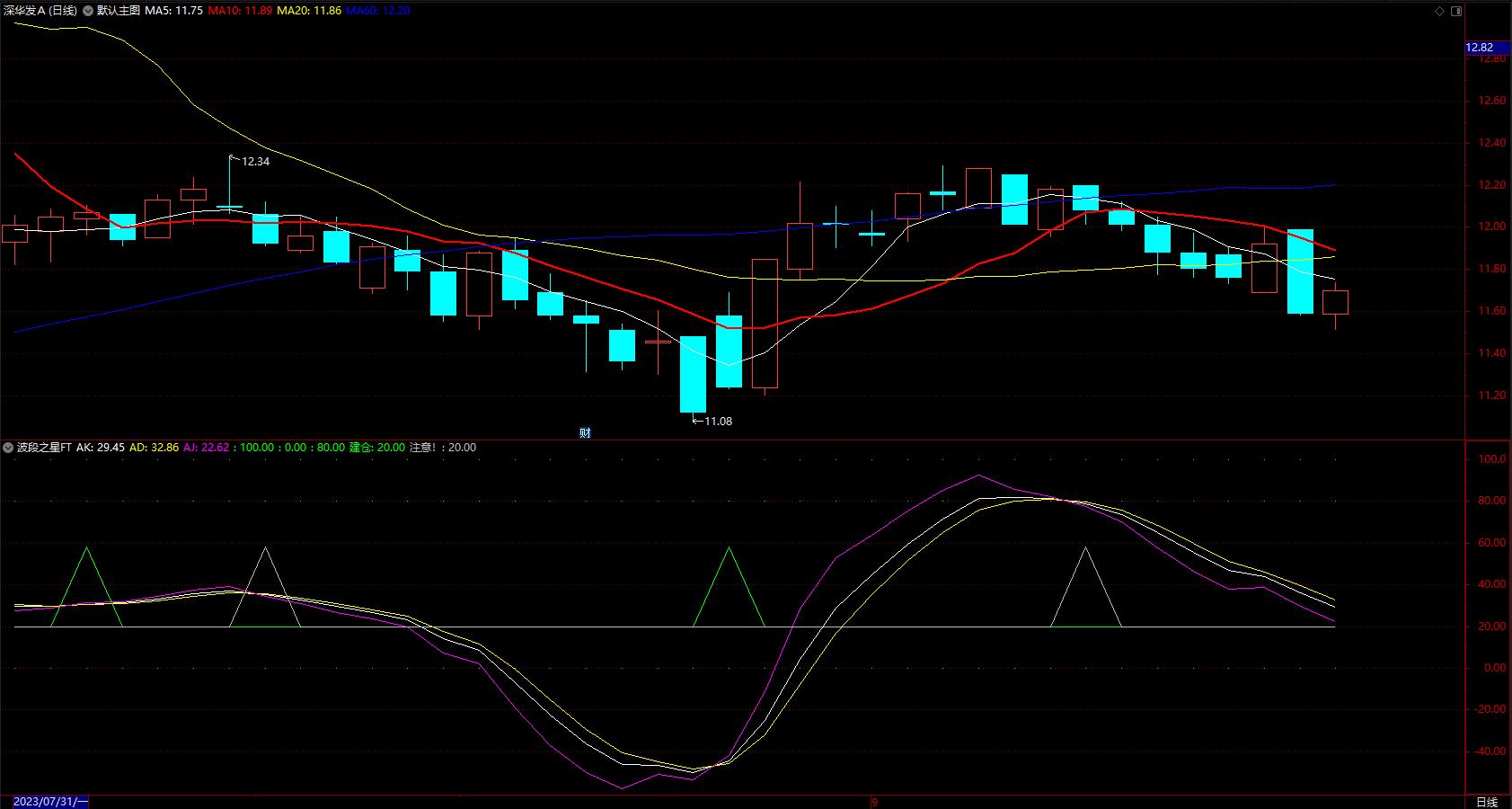Viewport: 1512px width, 809px height.
Task: Select the MA10: 11.89 indicator label
Action: [x=240, y=11]
